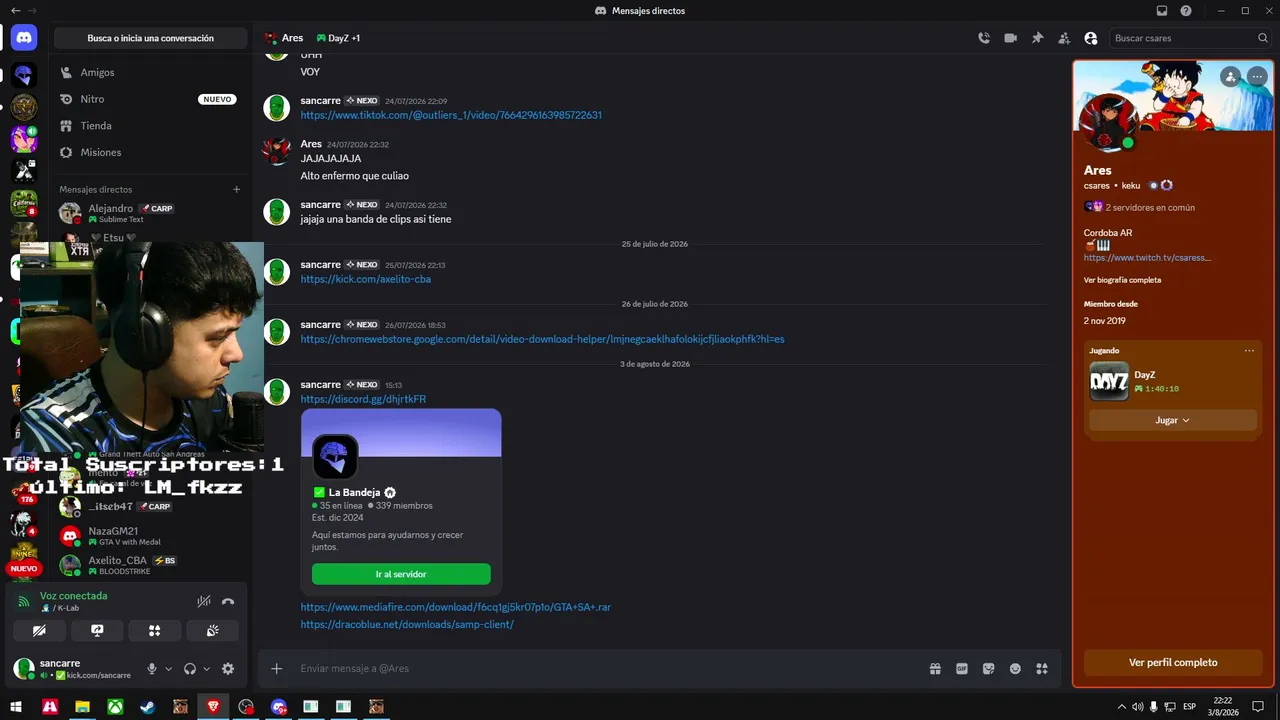Open Busca o inicia una conversación search
The image size is (1280, 720).
point(150,38)
